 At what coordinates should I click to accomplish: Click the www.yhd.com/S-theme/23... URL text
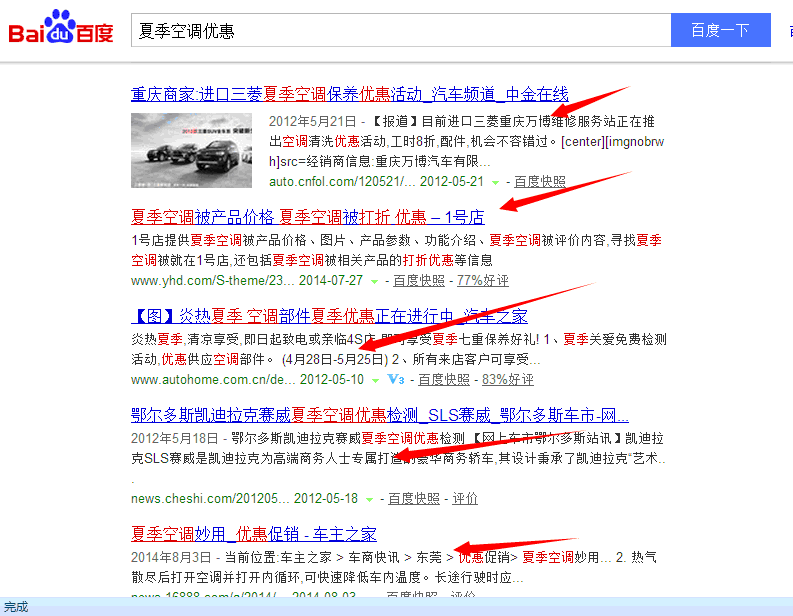coord(212,281)
